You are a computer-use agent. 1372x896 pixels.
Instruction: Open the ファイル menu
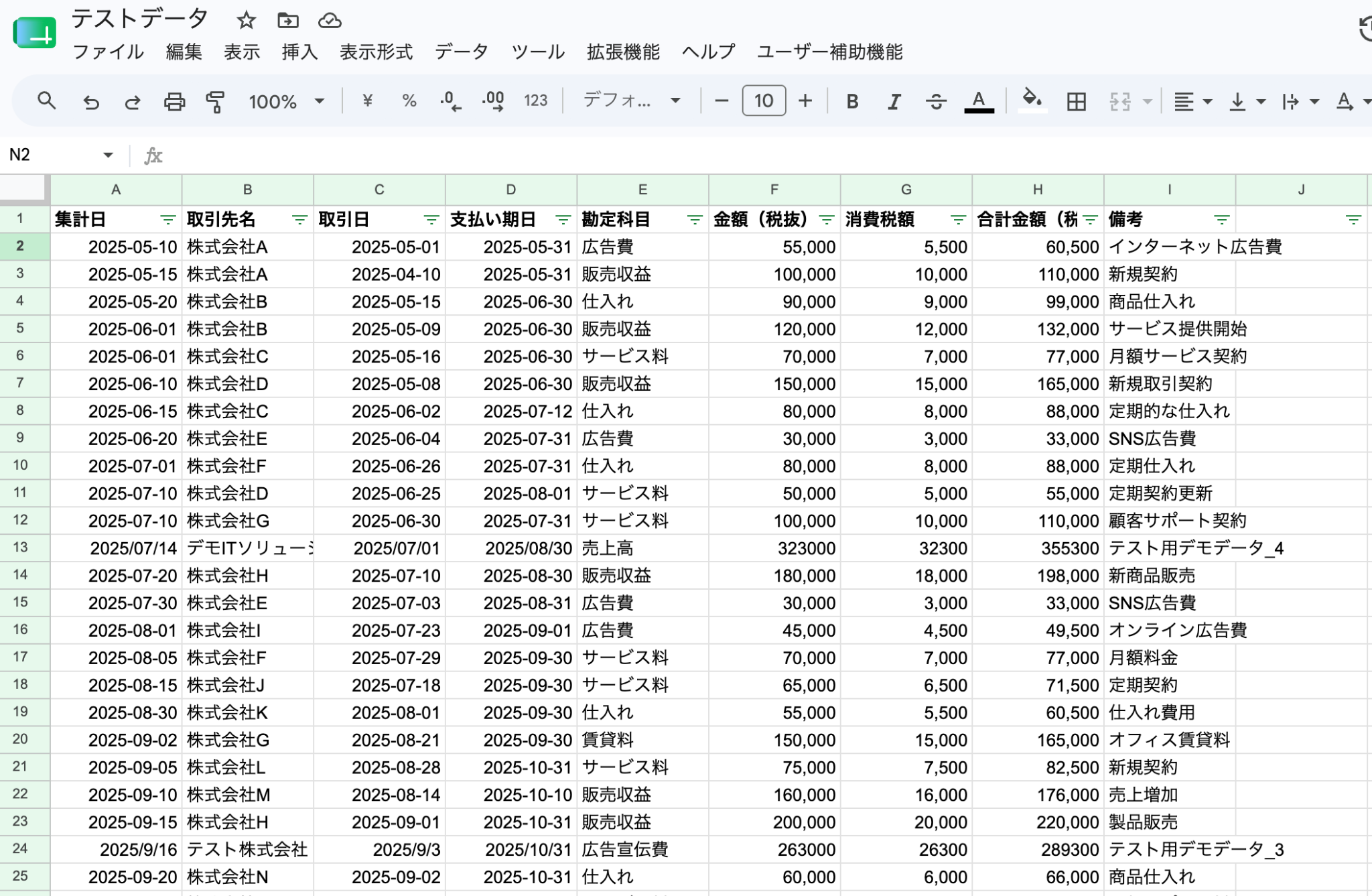[x=108, y=52]
